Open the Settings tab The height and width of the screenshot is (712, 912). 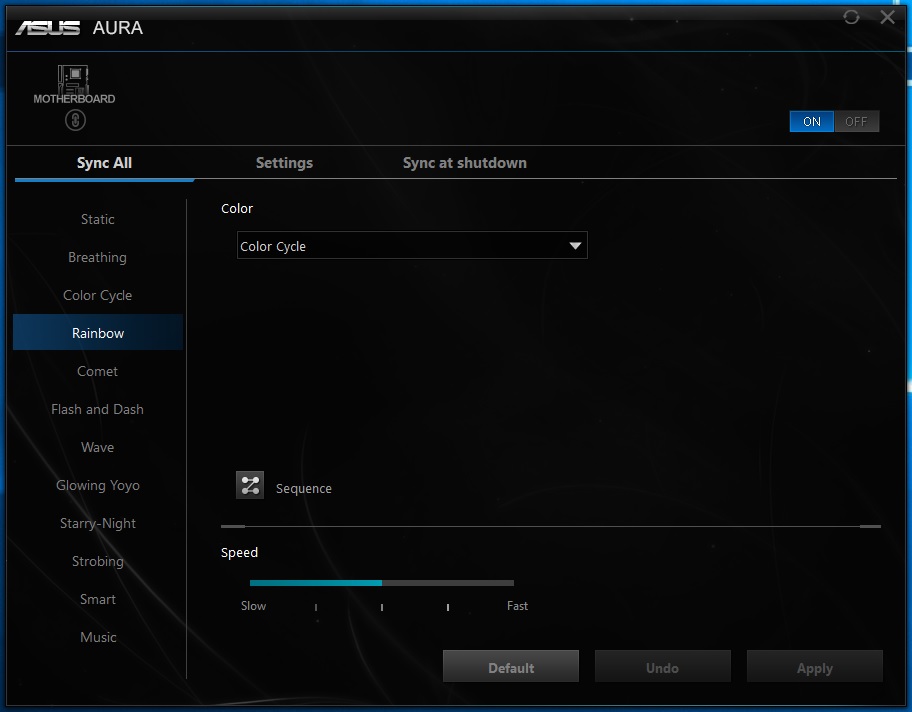pyautogui.click(x=284, y=163)
